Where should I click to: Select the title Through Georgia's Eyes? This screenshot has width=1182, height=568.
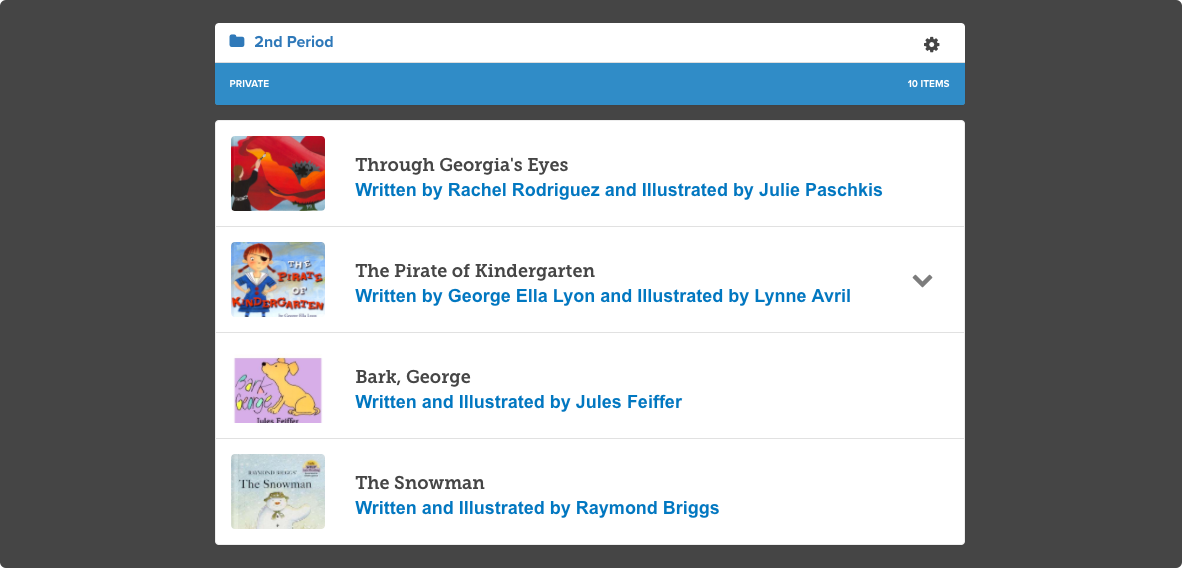[x=461, y=164]
